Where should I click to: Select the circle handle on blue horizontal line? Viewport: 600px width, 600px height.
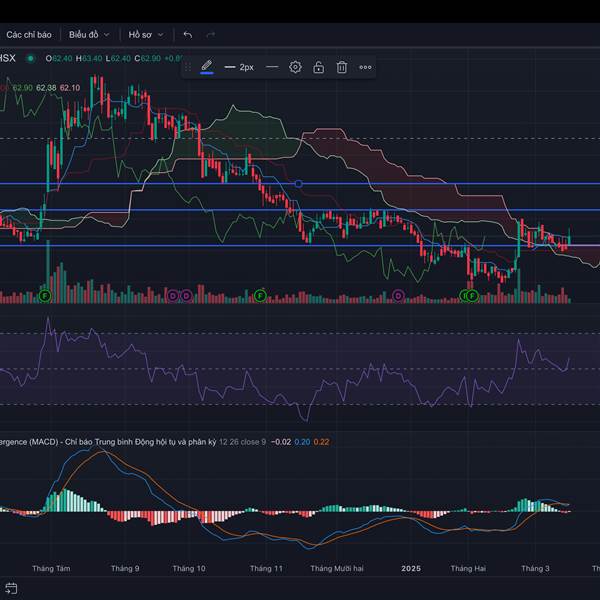point(299,184)
